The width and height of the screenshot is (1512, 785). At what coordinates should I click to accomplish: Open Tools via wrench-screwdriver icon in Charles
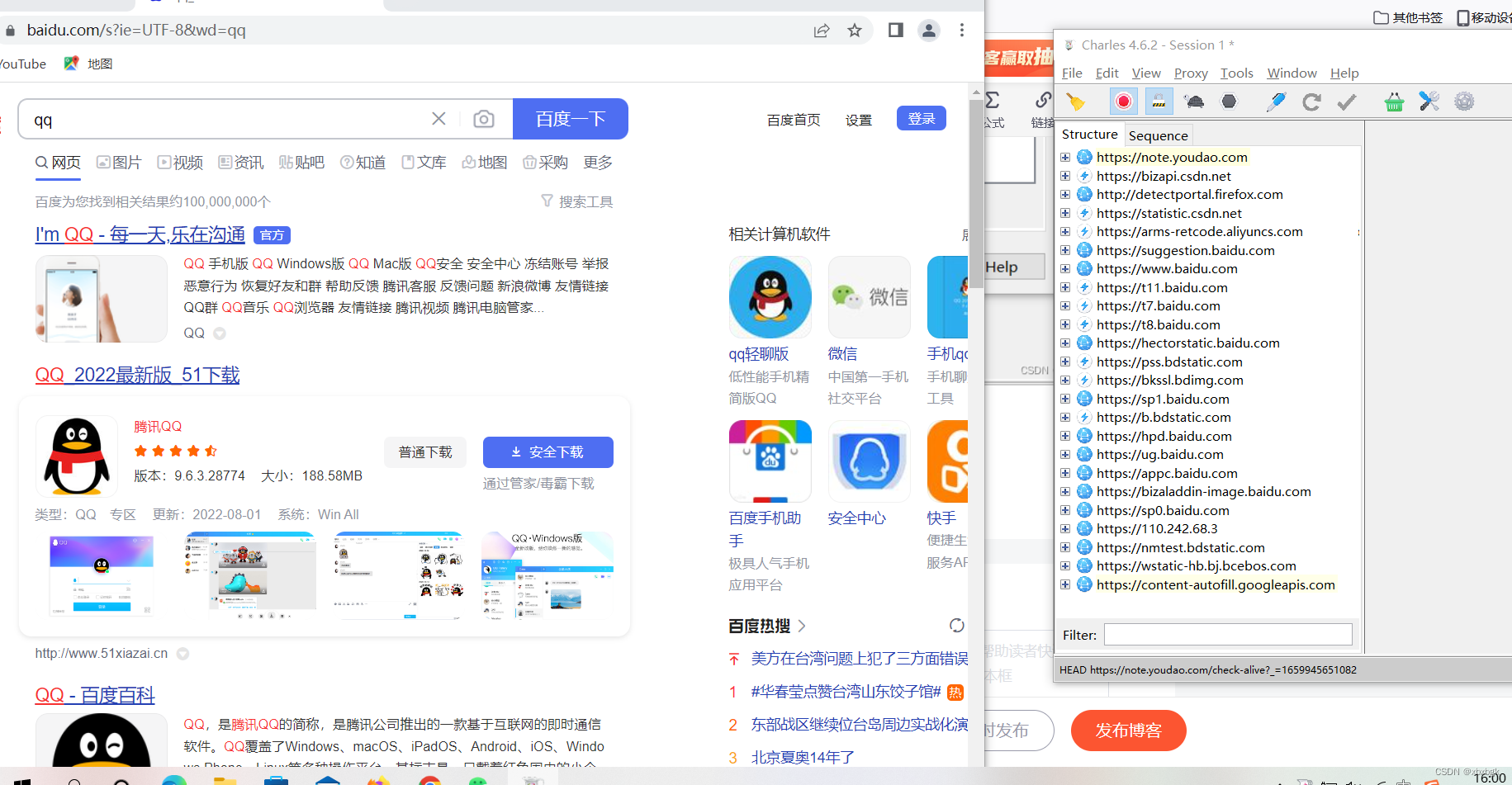coord(1429,102)
